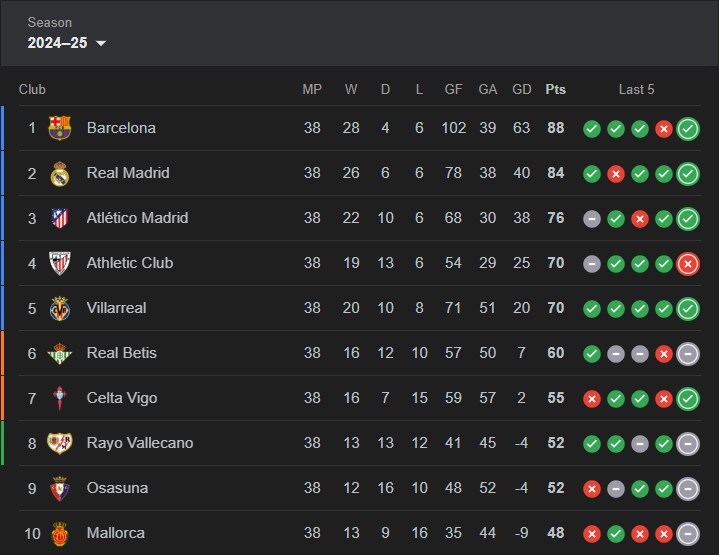Click the Real Betis club crest
Viewport: 719px width, 555px height.
tap(60, 353)
